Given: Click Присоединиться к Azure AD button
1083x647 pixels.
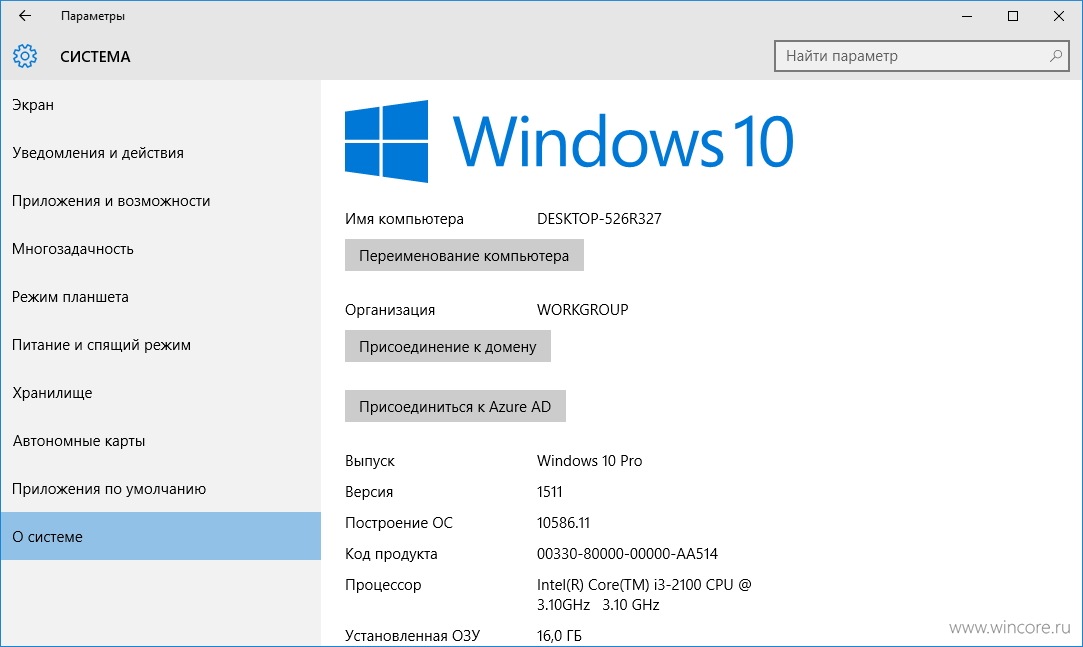Looking at the screenshot, I should click(x=455, y=406).
